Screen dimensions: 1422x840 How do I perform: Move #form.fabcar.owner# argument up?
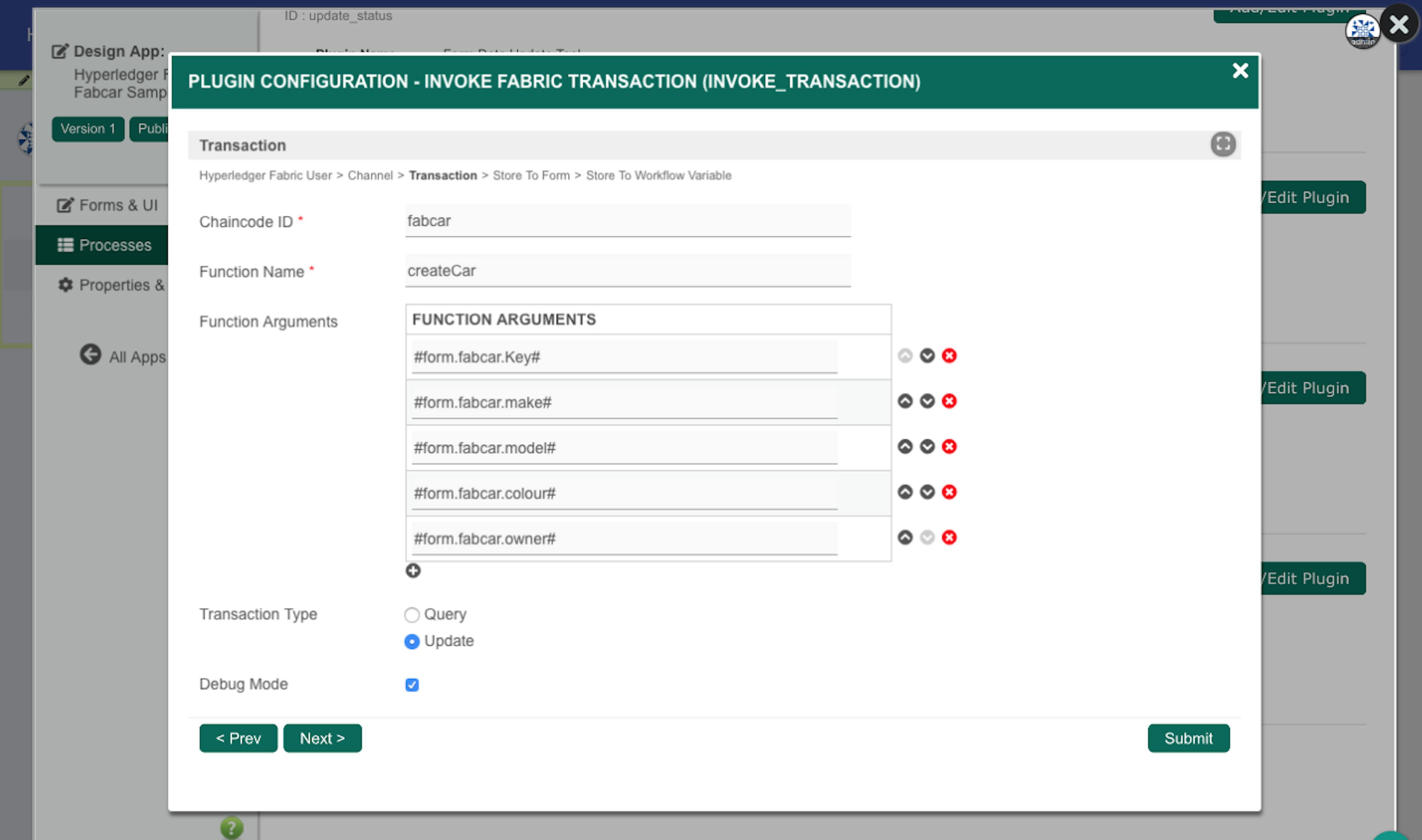[x=905, y=537]
